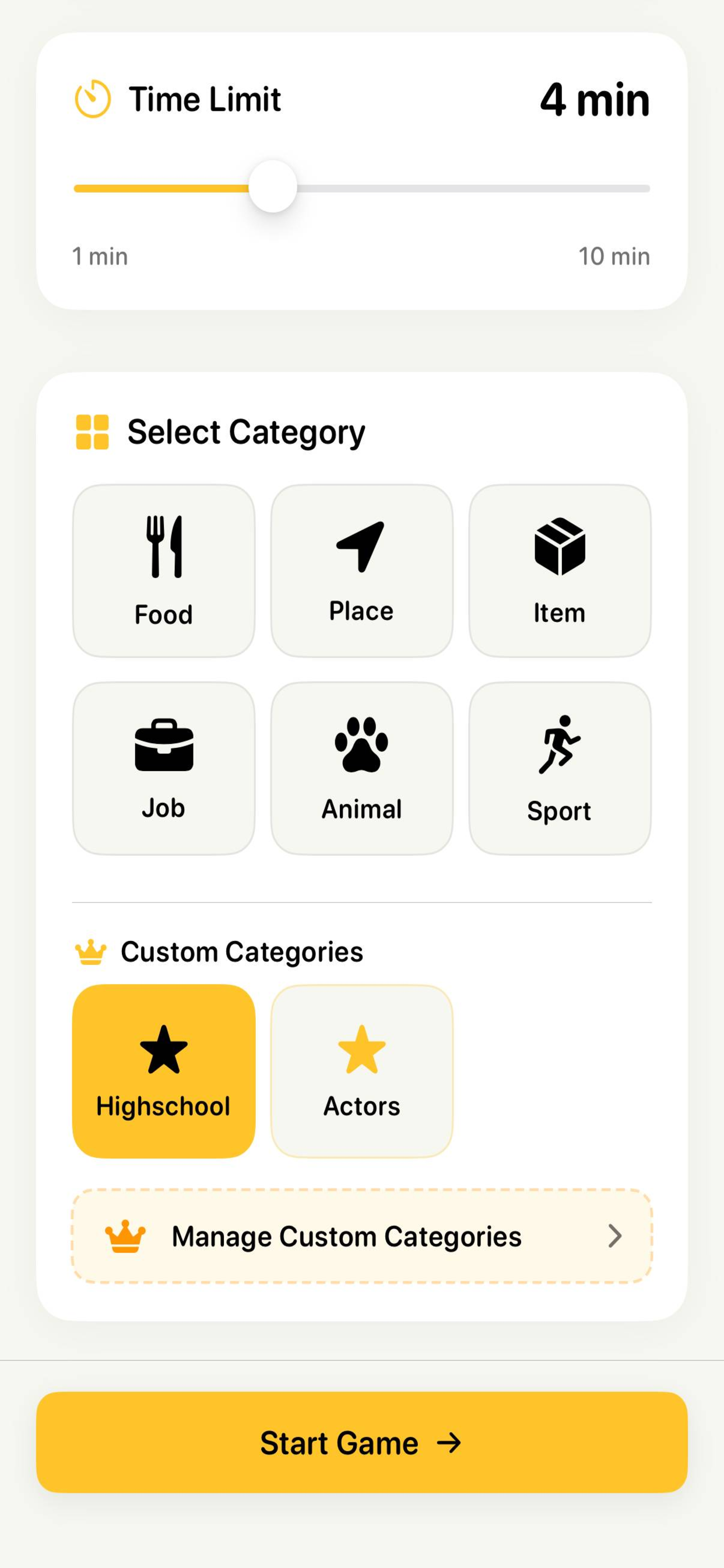This screenshot has width=724, height=1568.
Task: Click the arrow on Start Game
Action: click(x=449, y=1443)
